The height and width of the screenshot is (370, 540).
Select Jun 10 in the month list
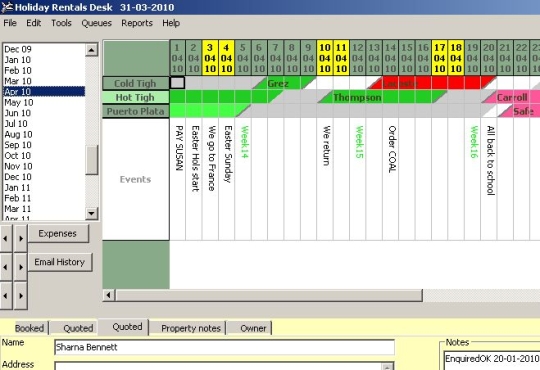pos(44,113)
